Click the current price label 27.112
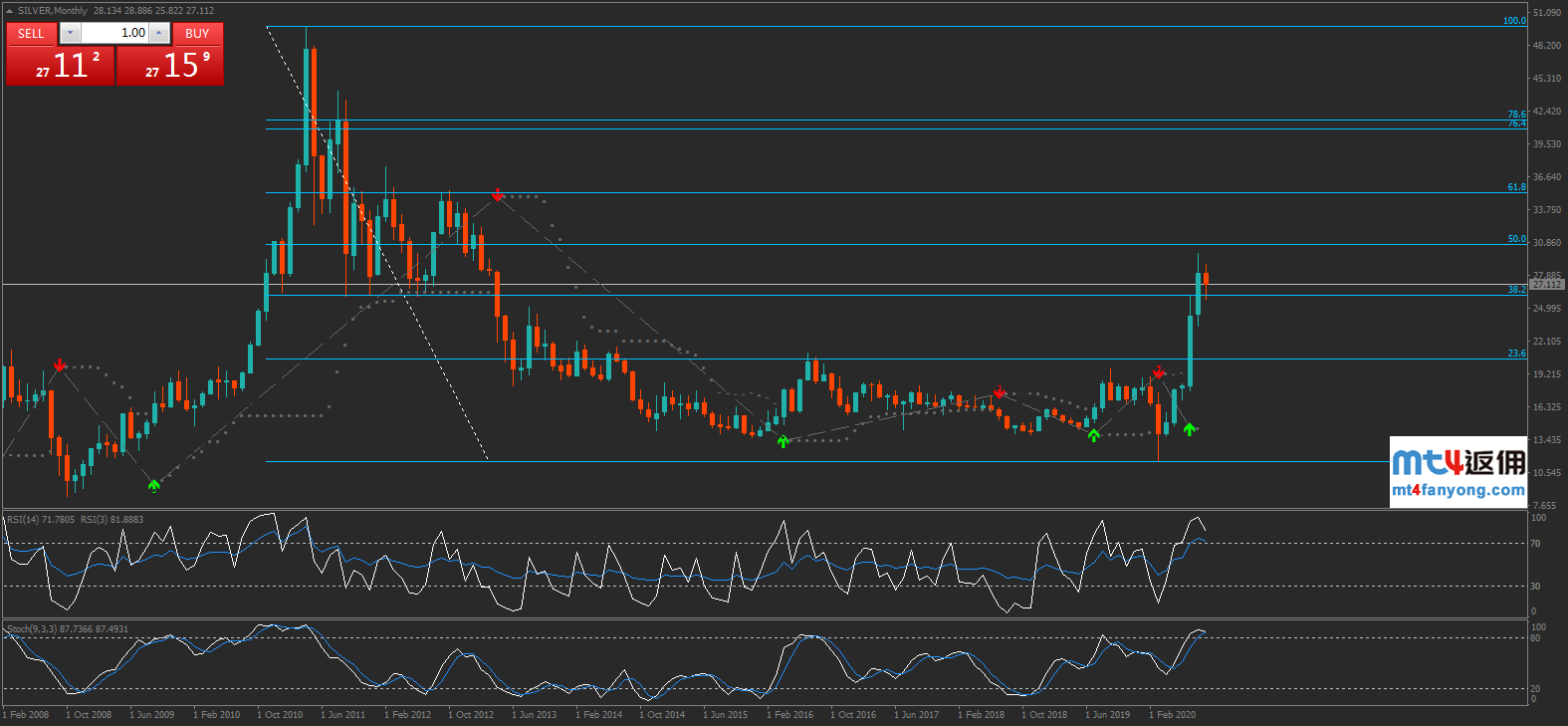1568x726 pixels. pyautogui.click(x=1546, y=285)
